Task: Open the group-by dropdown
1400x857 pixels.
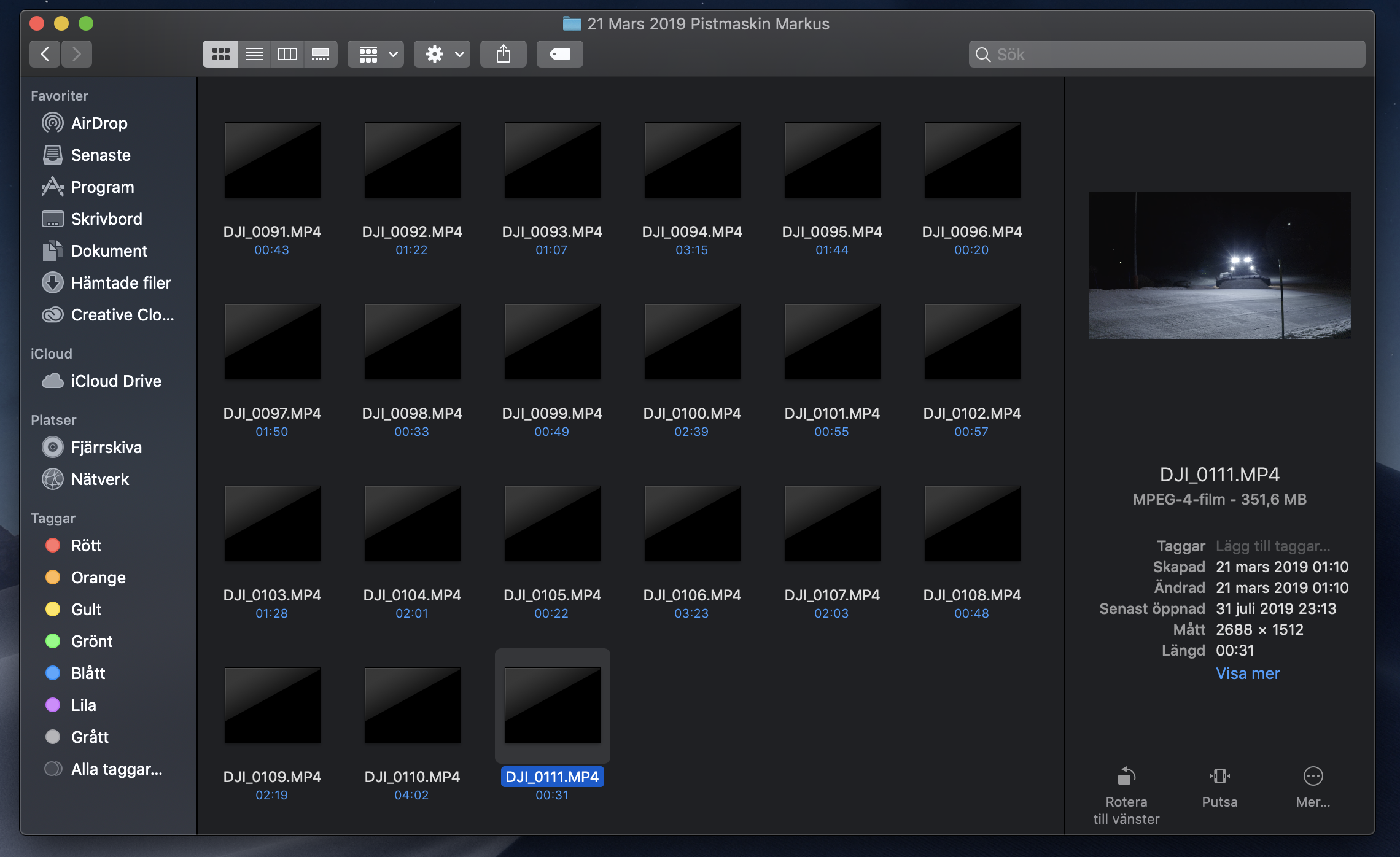Action: click(x=376, y=55)
